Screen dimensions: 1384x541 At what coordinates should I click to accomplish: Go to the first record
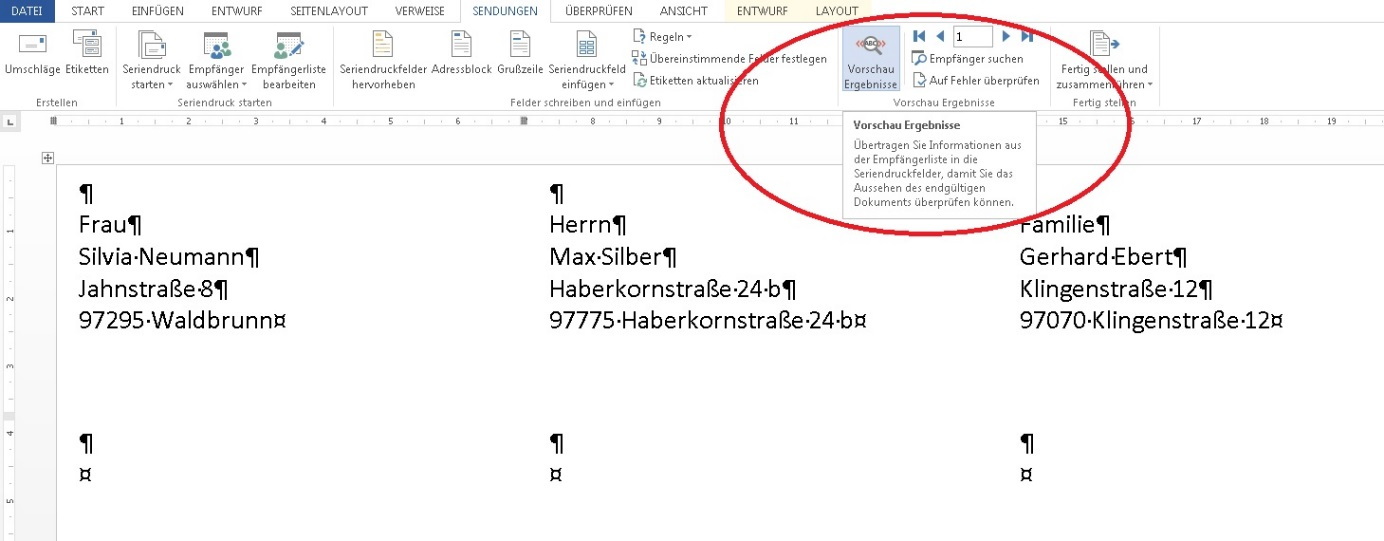tap(919, 37)
